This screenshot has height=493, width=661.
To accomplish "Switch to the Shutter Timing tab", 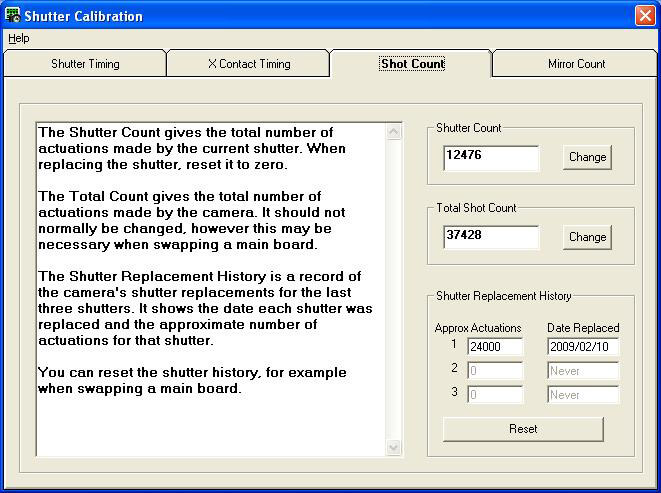I will pos(85,64).
